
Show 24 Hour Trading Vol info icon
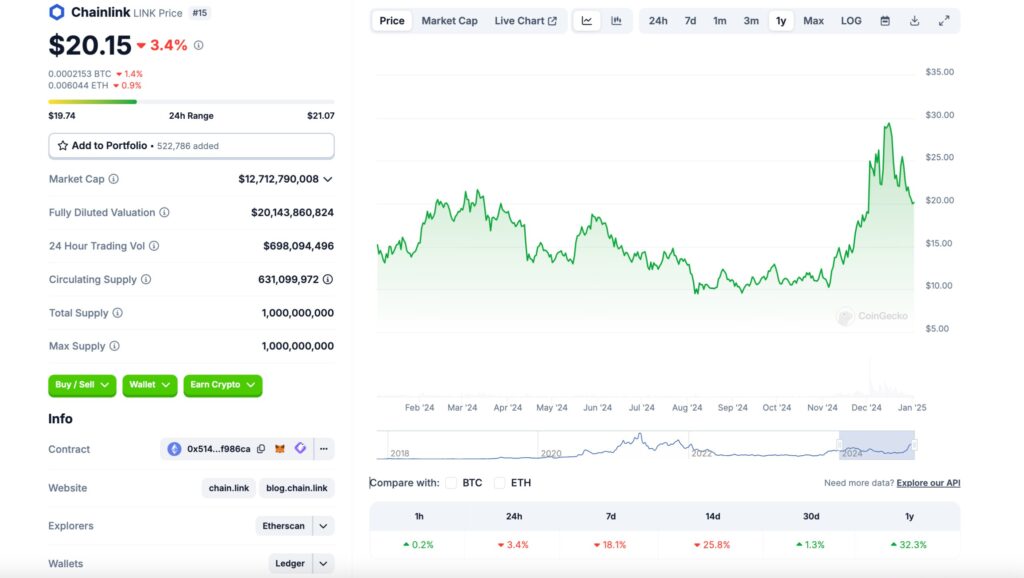pyautogui.click(x=154, y=246)
